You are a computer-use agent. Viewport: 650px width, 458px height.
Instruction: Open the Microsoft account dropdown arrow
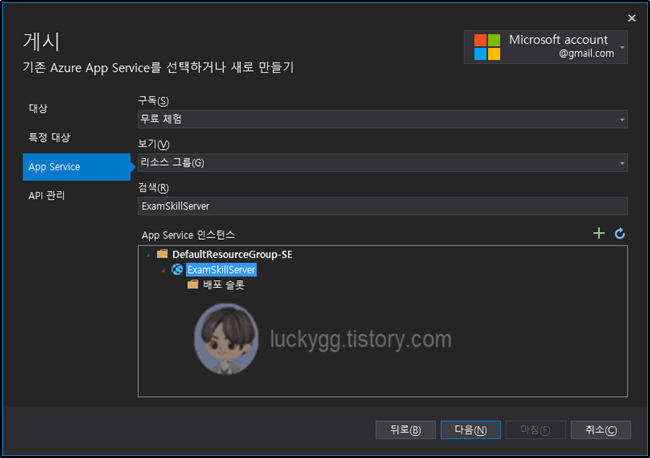[622, 47]
